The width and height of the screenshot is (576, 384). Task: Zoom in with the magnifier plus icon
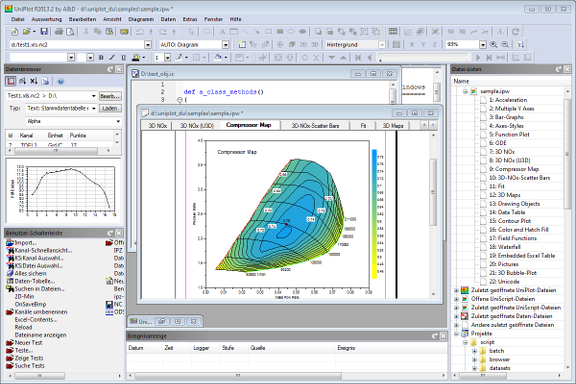click(493, 44)
